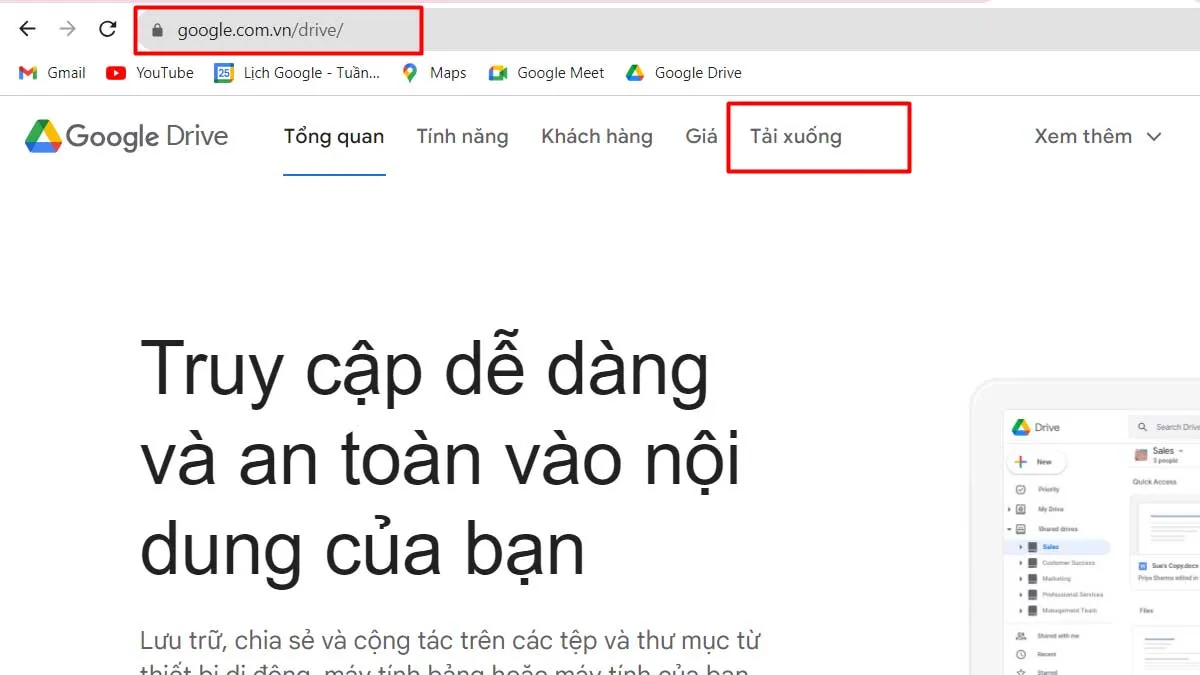1200x675 pixels.
Task: Open the Google Drive bookmark
Action: click(683, 72)
